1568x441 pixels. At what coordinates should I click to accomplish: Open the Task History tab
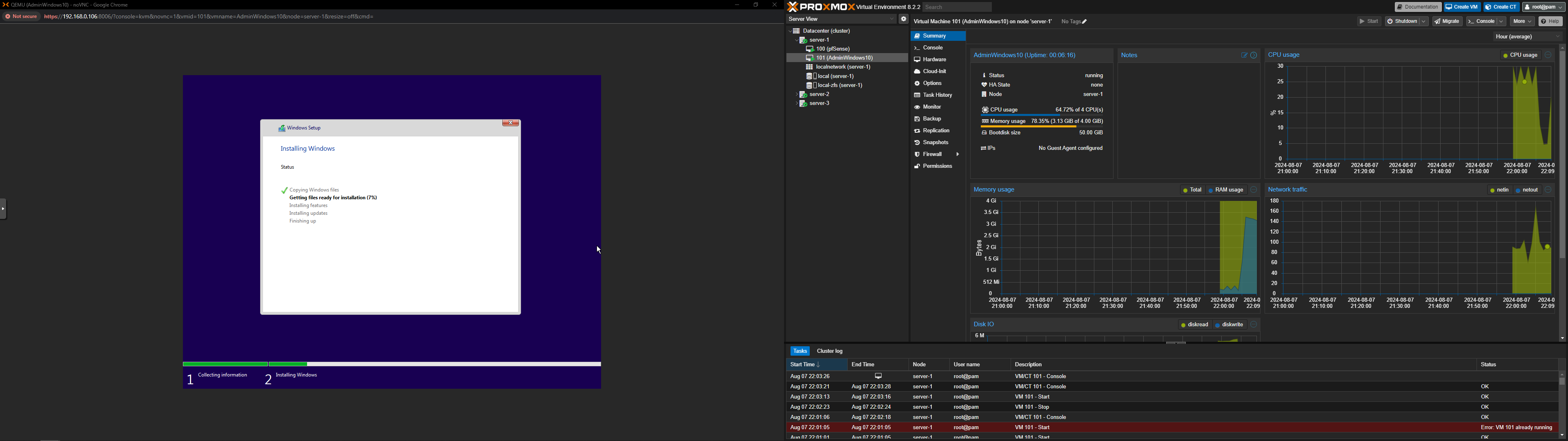(938, 96)
